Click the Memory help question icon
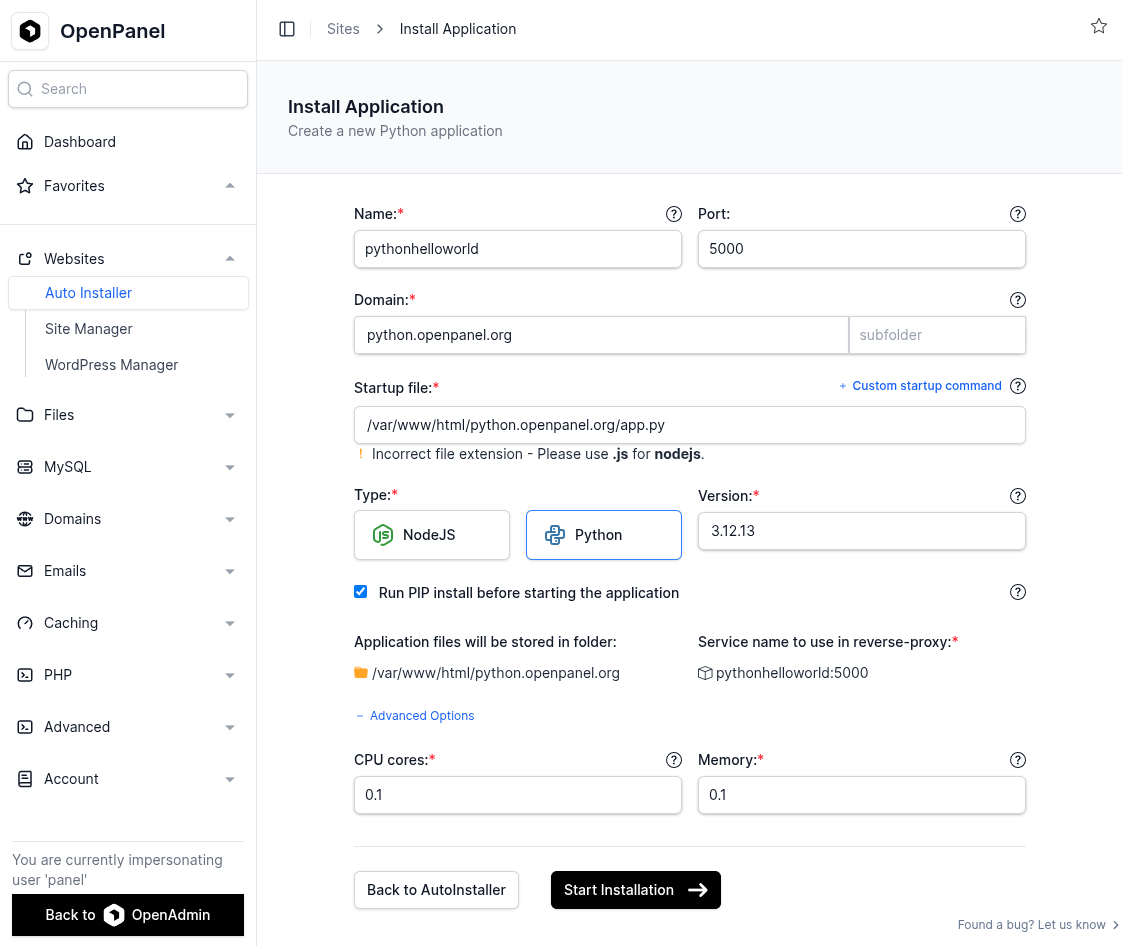This screenshot has height=946, width=1122. tap(1018, 760)
